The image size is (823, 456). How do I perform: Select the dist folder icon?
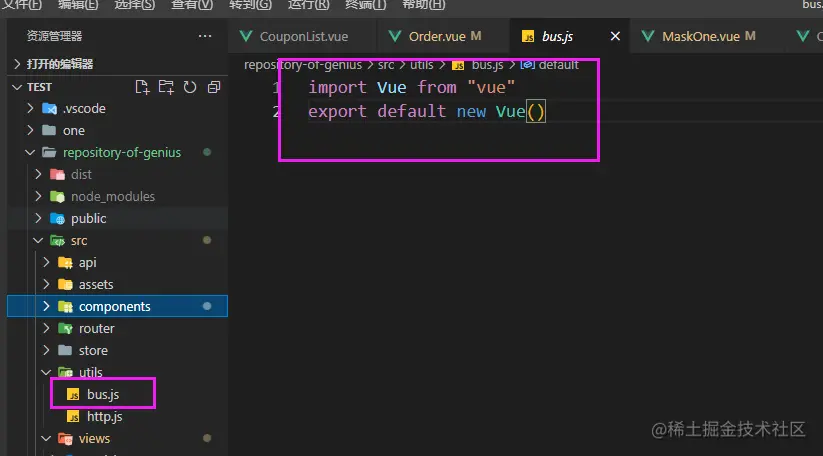click(x=57, y=174)
